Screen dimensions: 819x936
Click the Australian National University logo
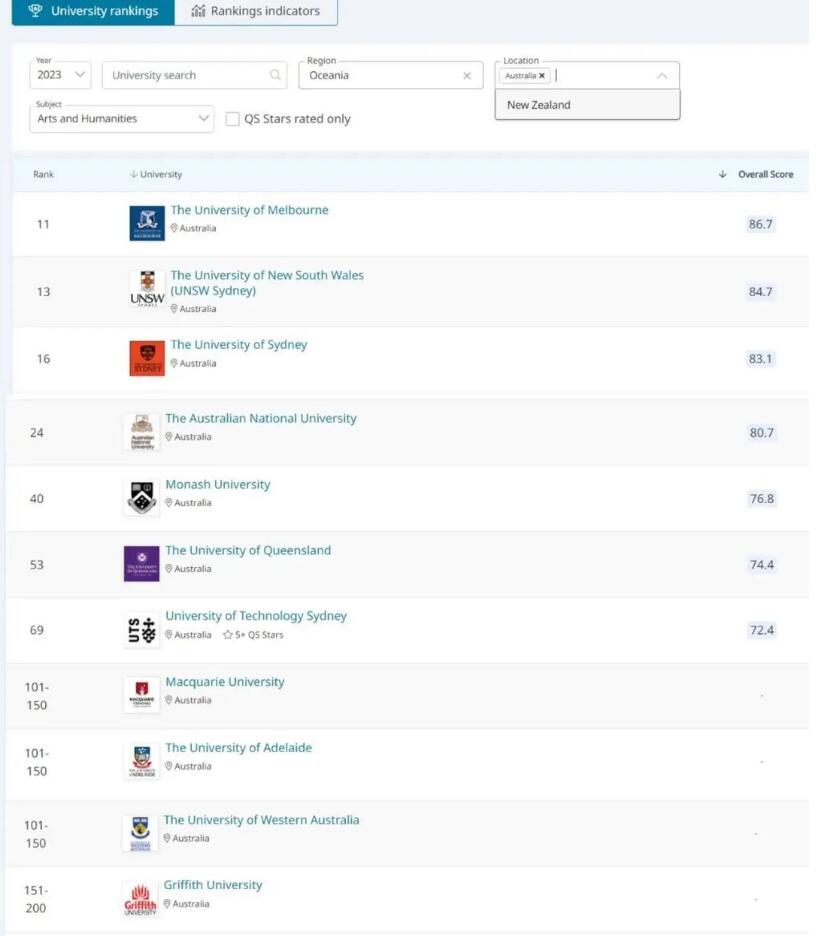142,432
